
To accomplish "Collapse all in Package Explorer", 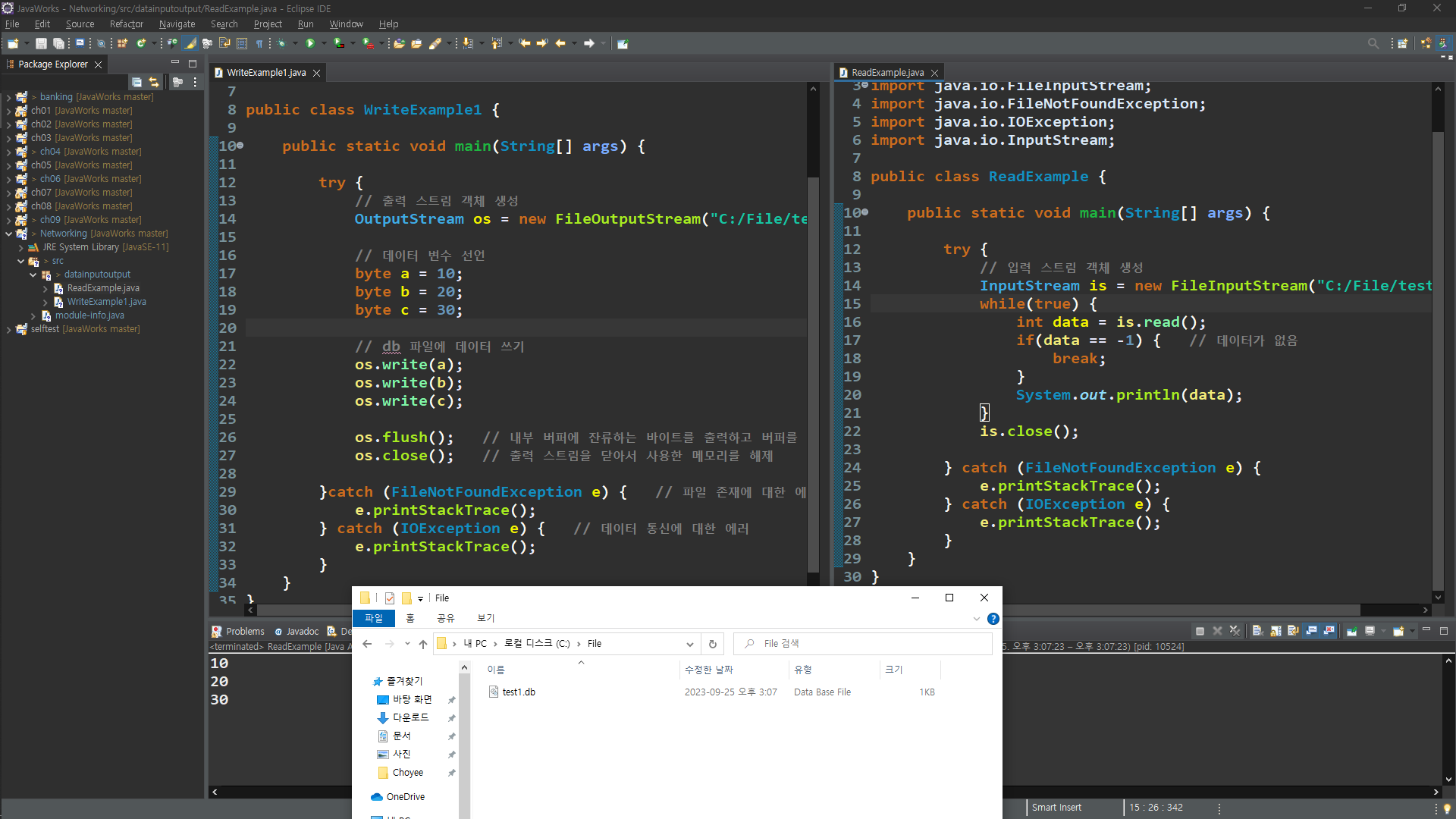I will (x=136, y=82).
